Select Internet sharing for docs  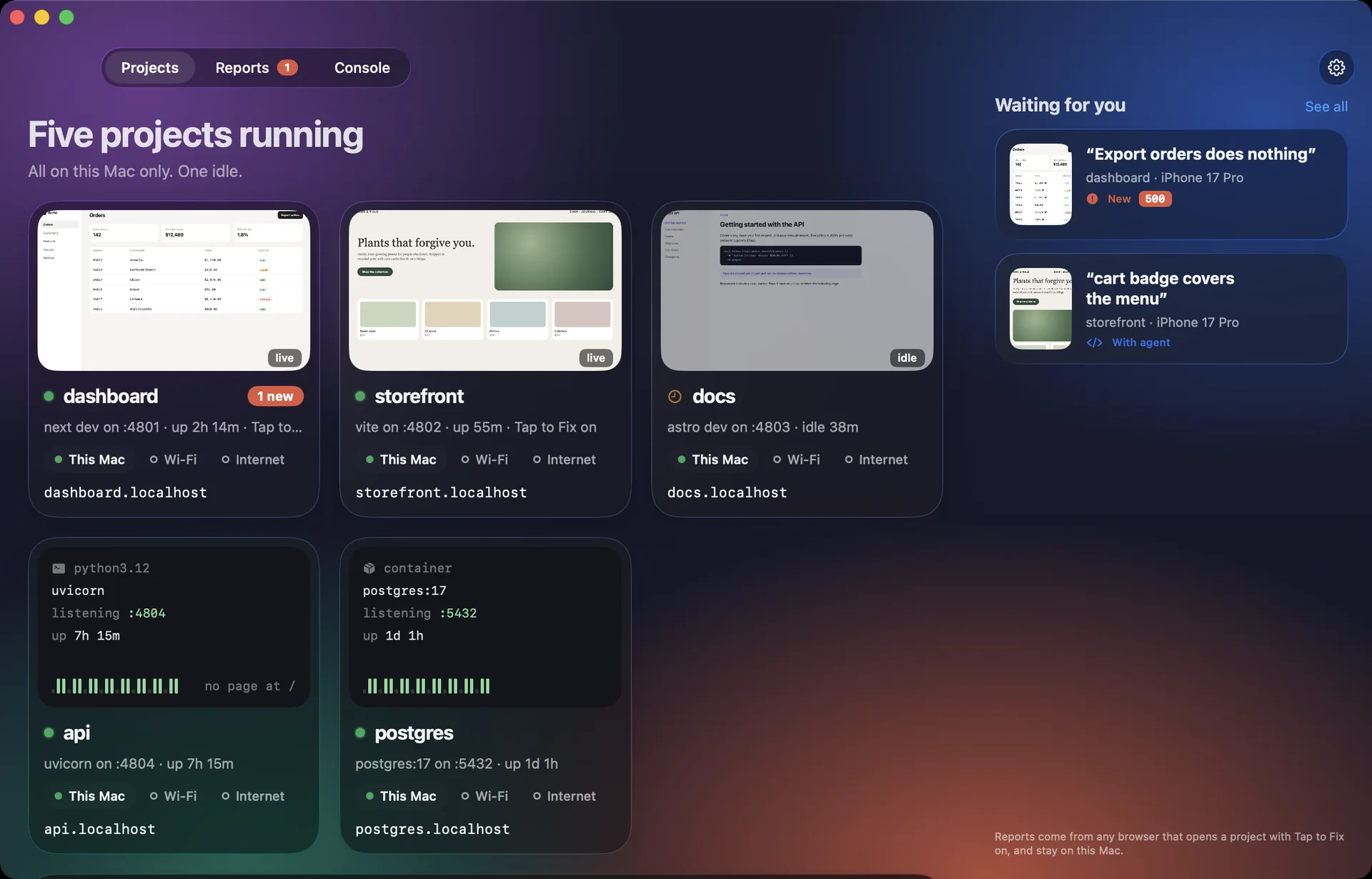875,460
